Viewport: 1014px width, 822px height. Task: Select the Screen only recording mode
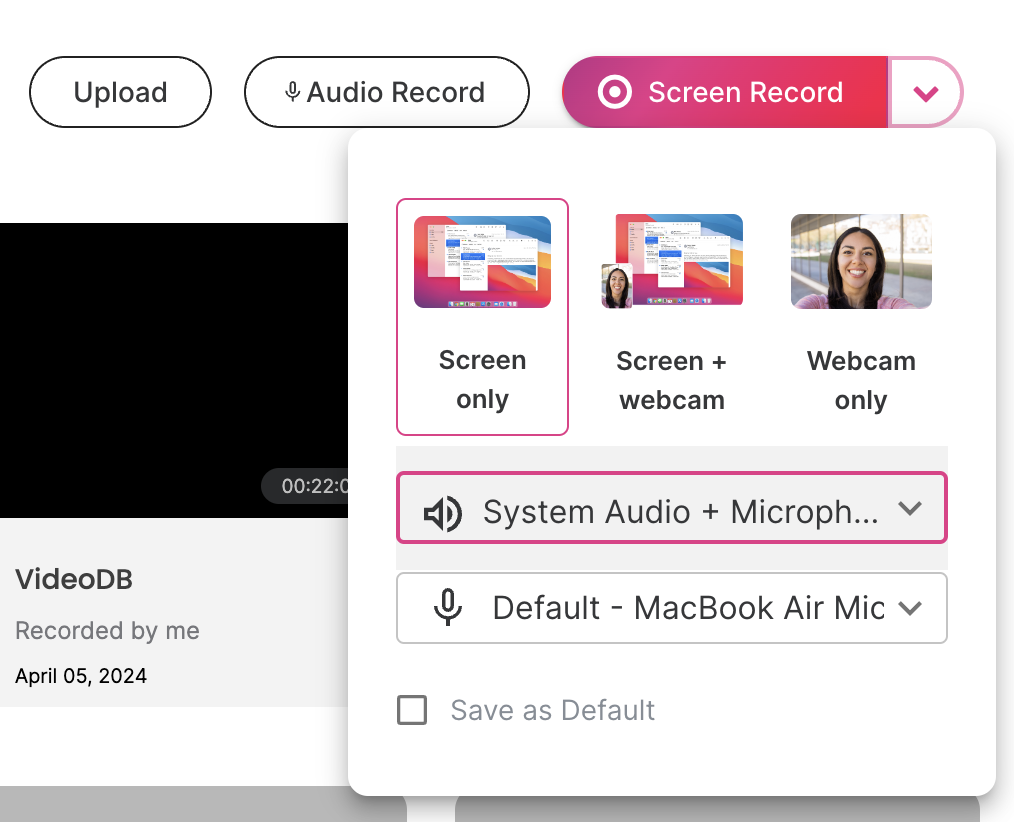482,317
